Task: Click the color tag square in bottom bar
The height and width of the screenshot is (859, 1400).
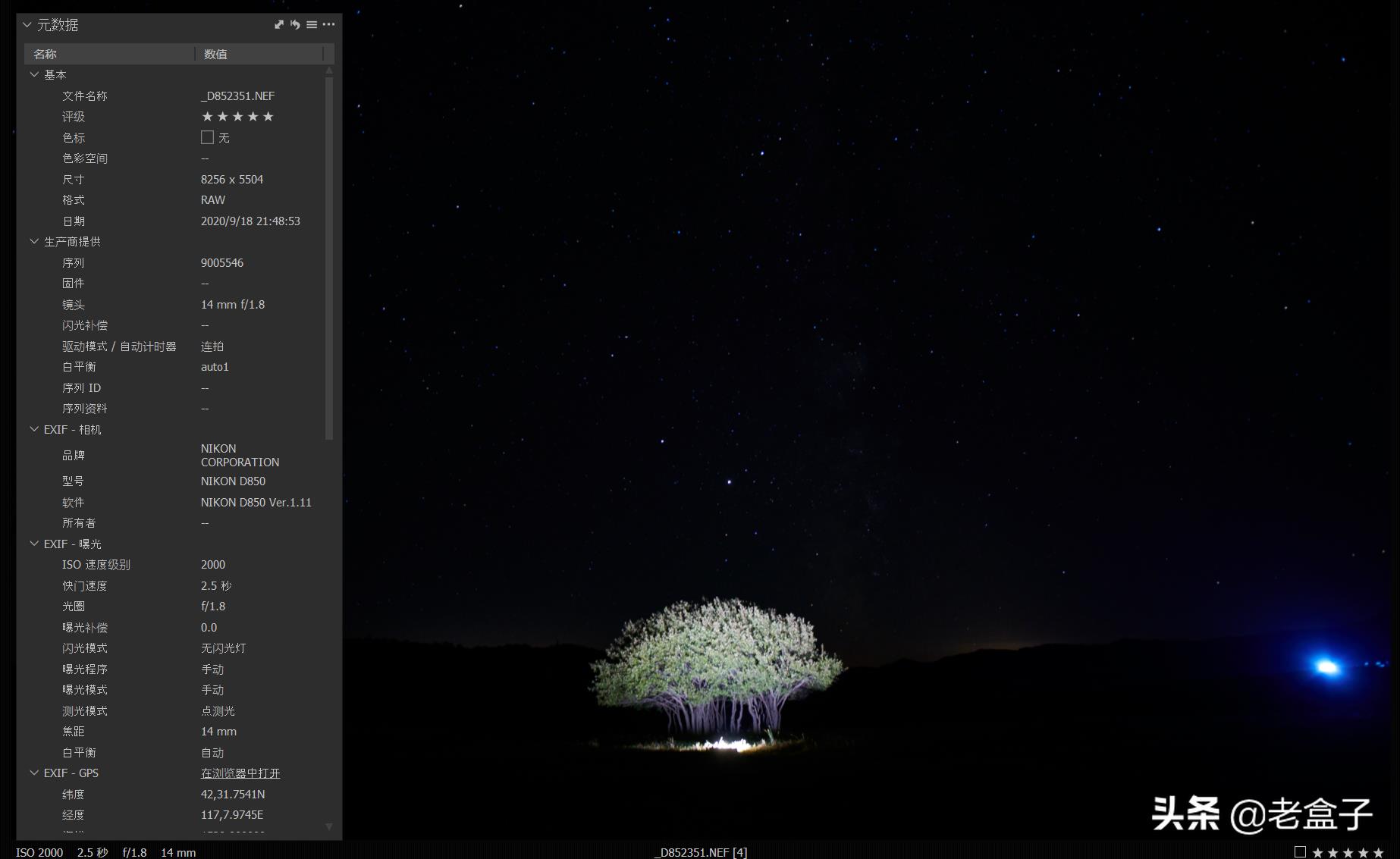Action: 1300,852
